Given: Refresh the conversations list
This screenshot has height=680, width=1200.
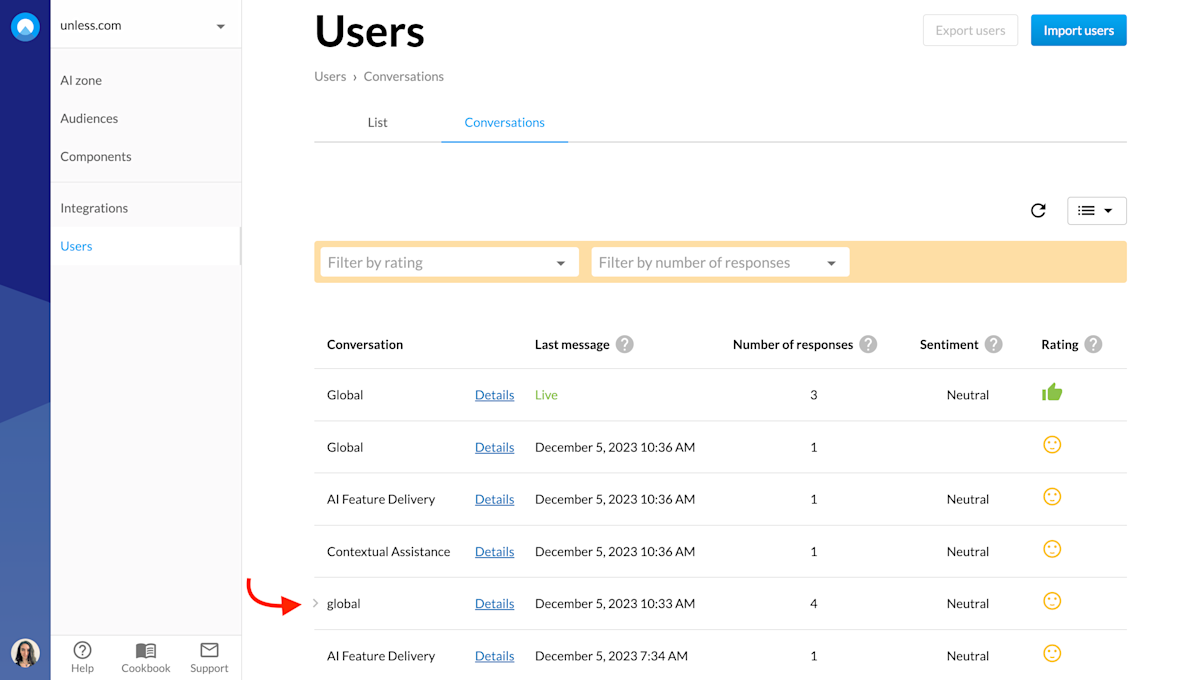Looking at the screenshot, I should point(1038,210).
